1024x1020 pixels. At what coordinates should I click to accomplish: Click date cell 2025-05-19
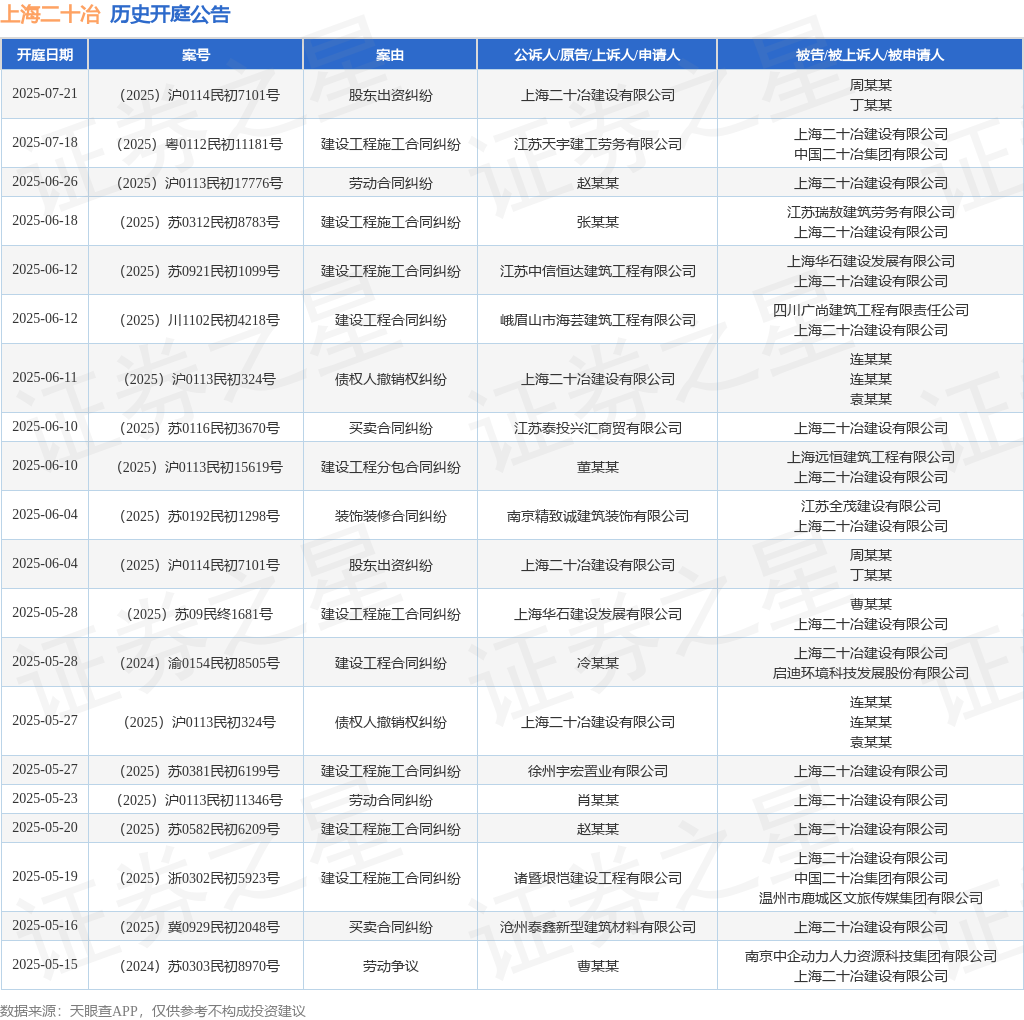coord(44,876)
